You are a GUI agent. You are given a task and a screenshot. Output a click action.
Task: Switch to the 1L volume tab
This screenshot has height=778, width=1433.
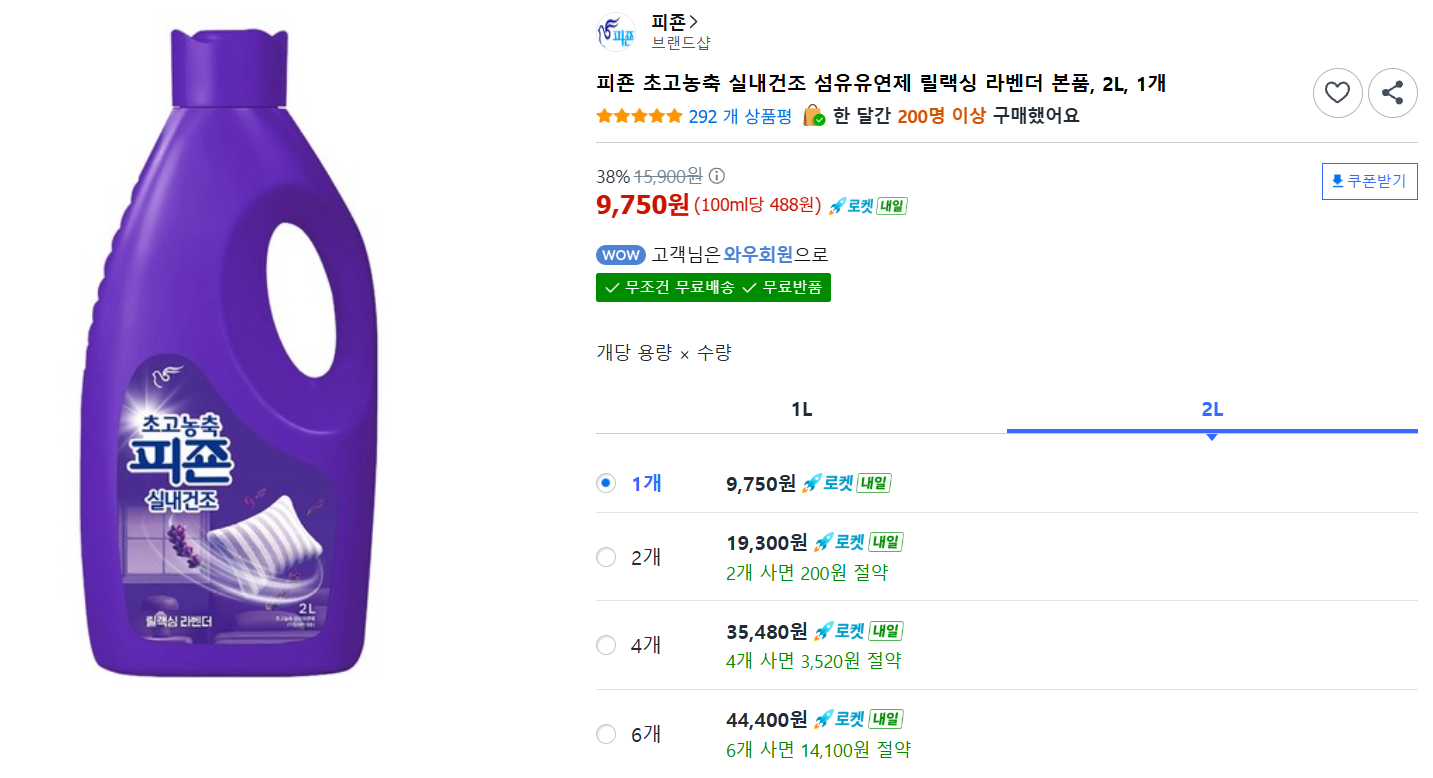pyautogui.click(x=801, y=410)
